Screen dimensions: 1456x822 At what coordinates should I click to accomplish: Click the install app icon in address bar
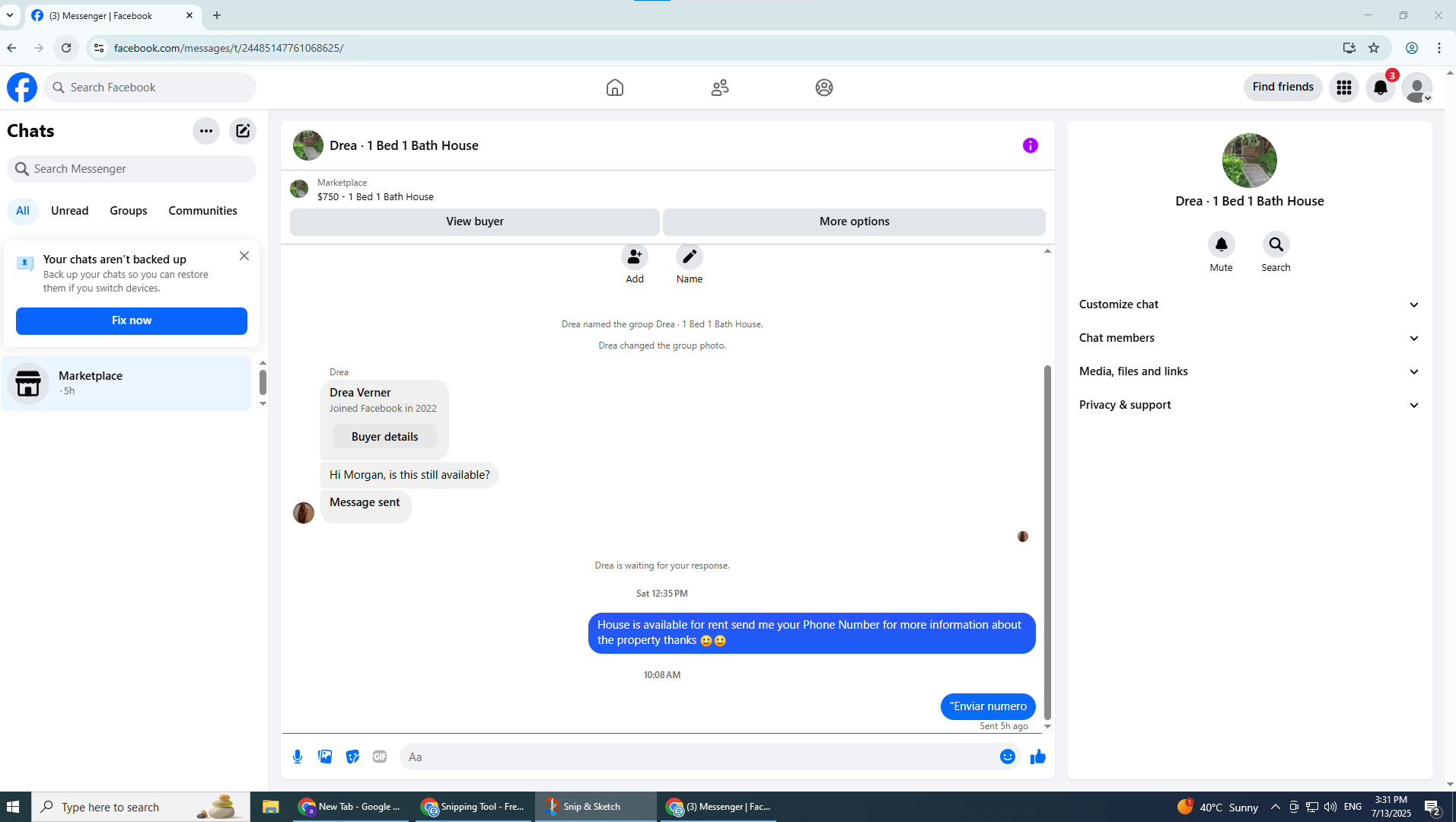pyautogui.click(x=1349, y=48)
